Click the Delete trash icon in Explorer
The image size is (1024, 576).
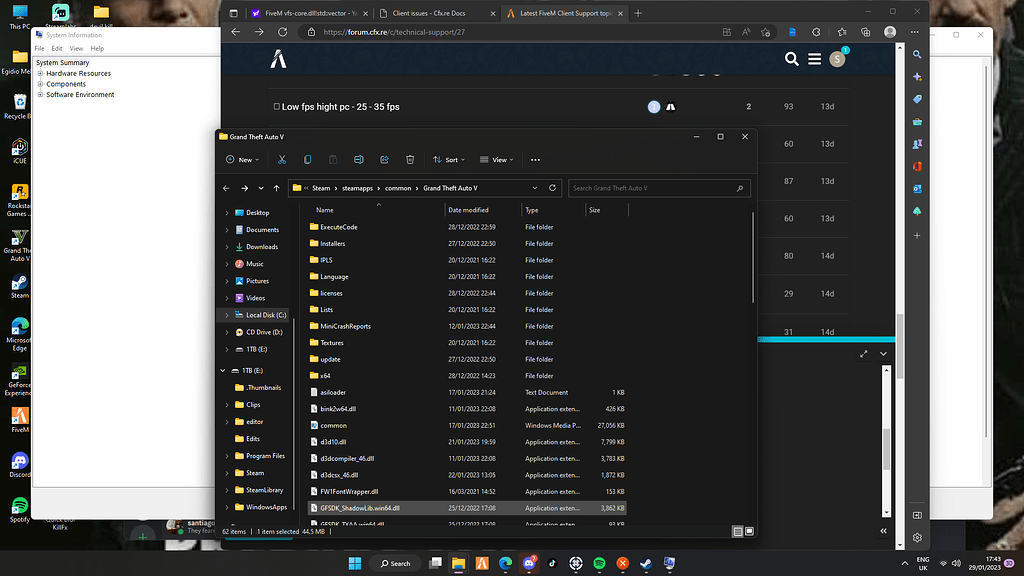tap(410, 159)
